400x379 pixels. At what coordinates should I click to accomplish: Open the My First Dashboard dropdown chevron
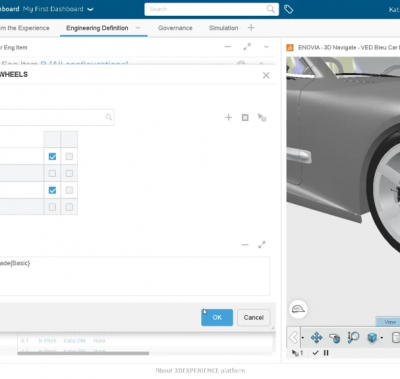[90, 9]
